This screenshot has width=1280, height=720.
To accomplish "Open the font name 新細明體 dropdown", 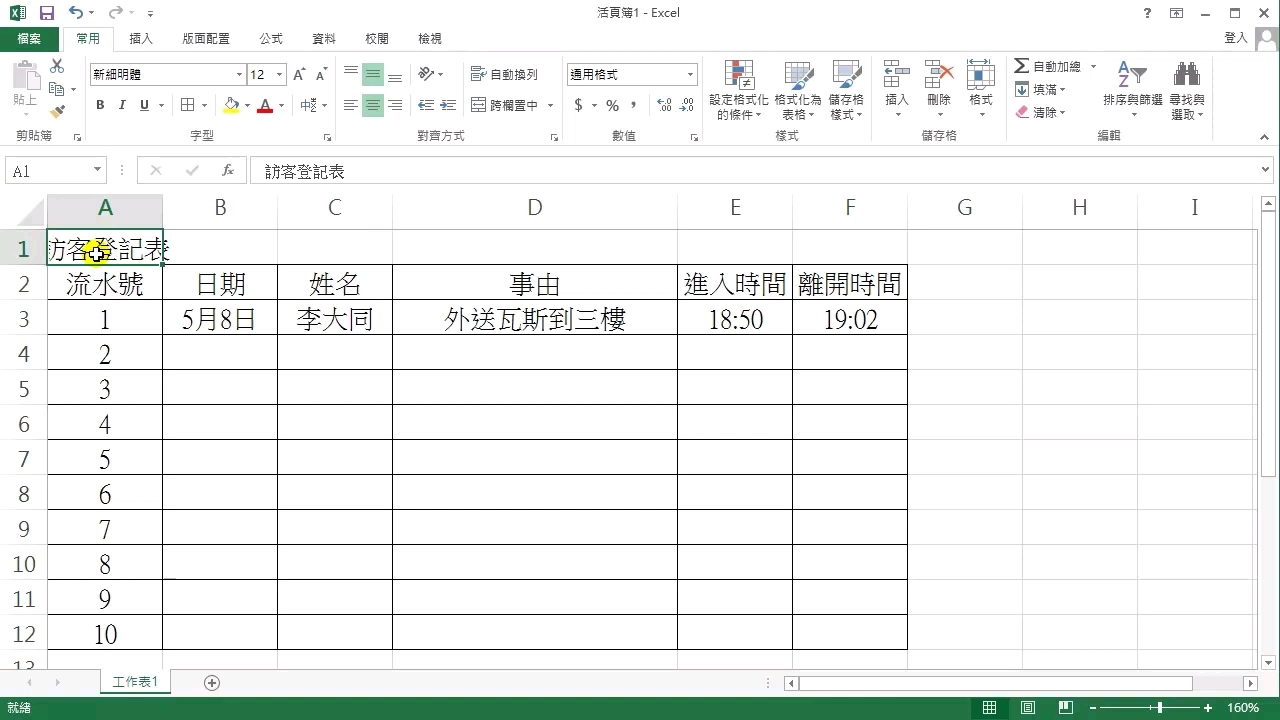I will click(x=239, y=75).
